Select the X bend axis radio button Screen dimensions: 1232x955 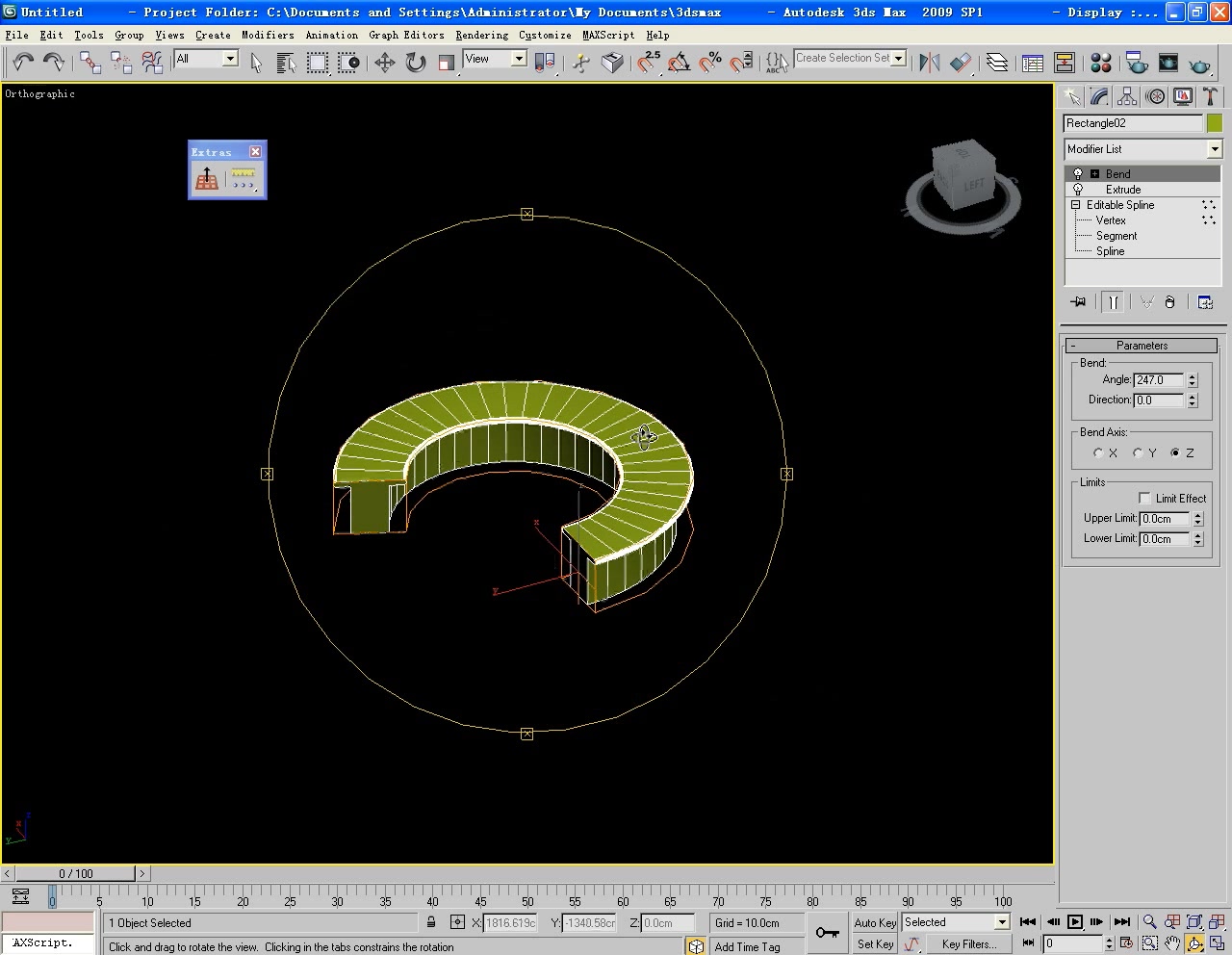[1098, 452]
